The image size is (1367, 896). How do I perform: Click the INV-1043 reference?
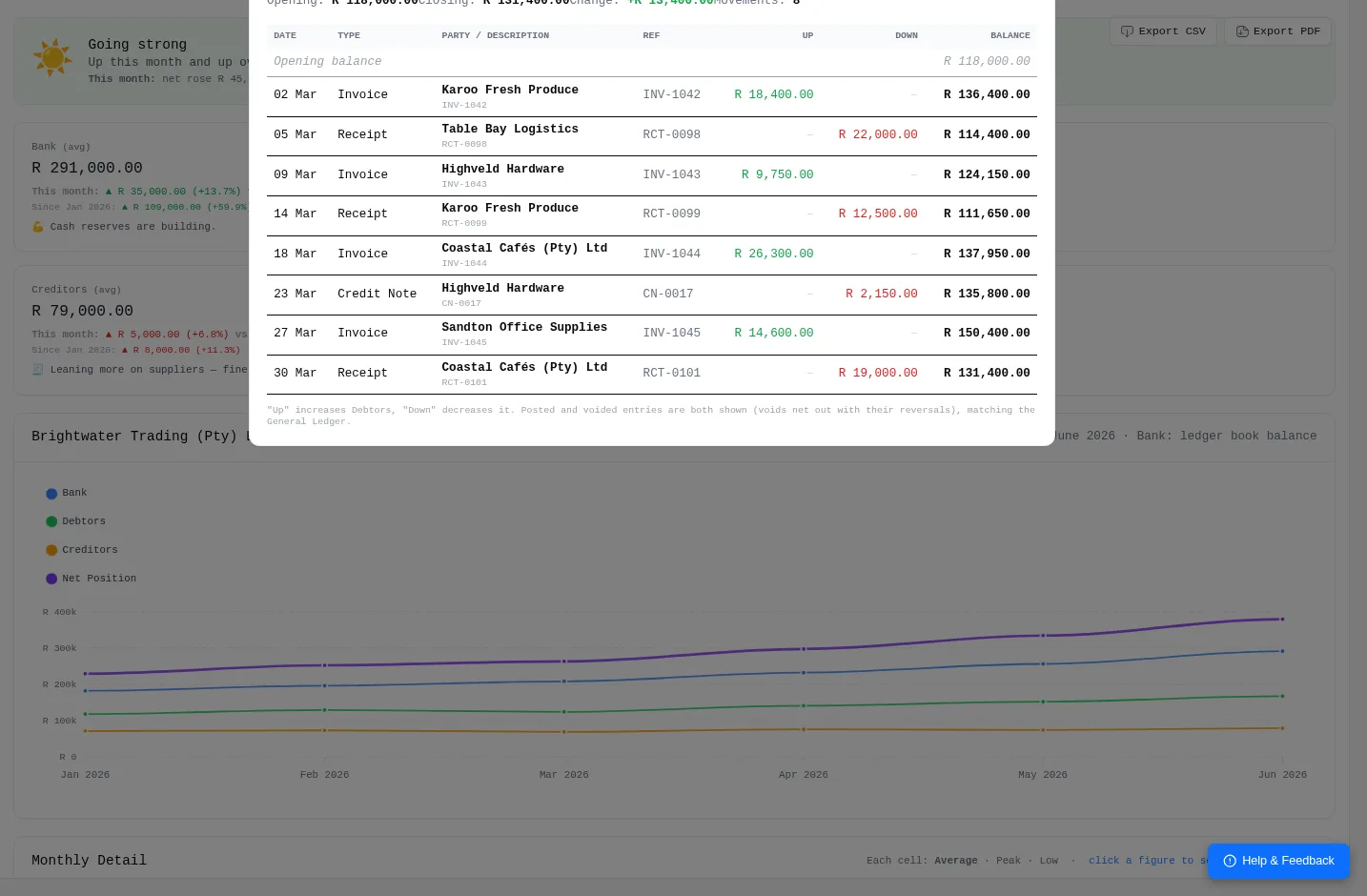click(671, 175)
